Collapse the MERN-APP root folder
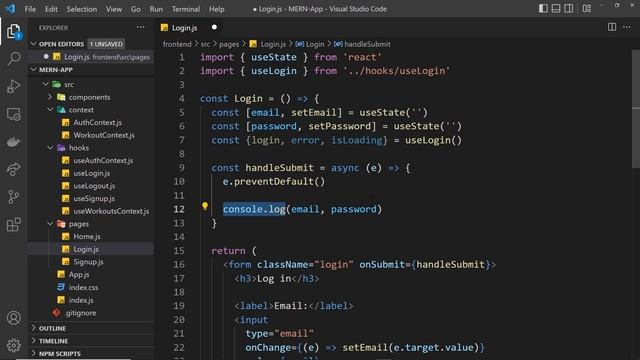 point(34,69)
